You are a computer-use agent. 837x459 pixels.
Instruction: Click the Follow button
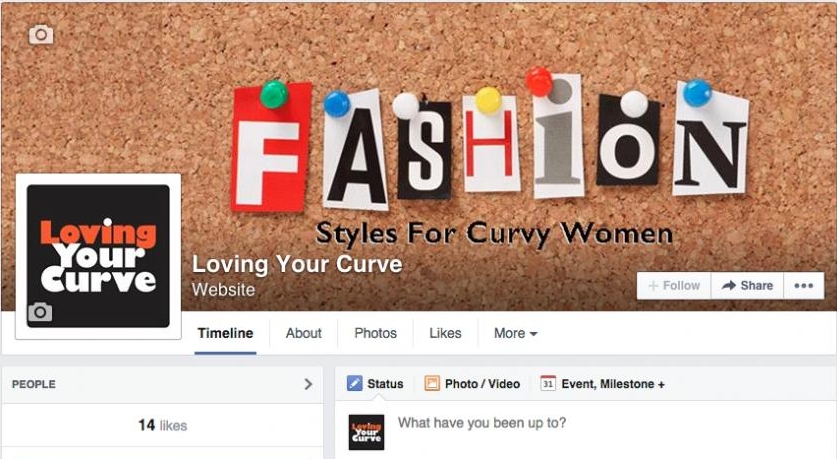coord(674,286)
